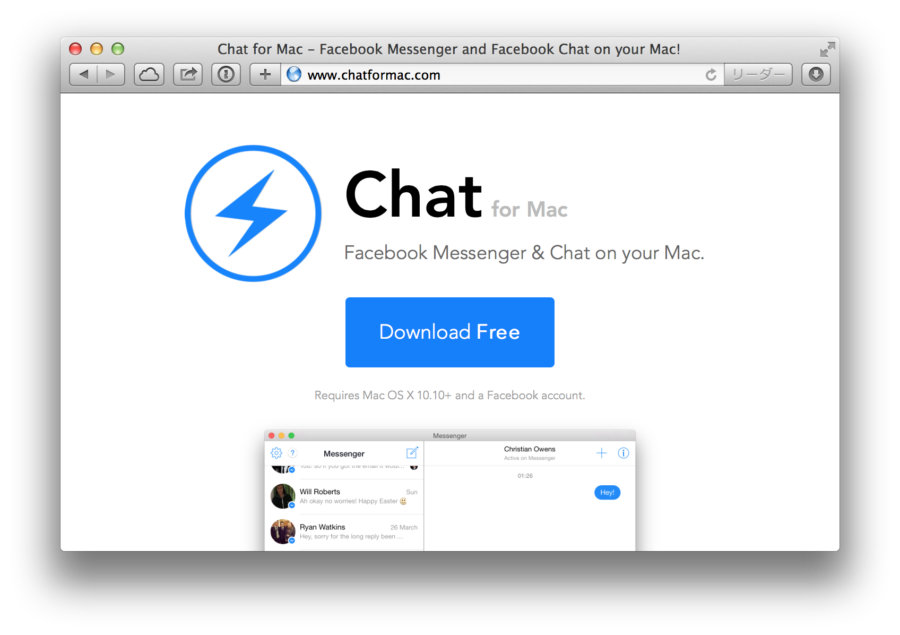Zoom the Safari window with green button
This screenshot has width=900, height=635.
(118, 49)
